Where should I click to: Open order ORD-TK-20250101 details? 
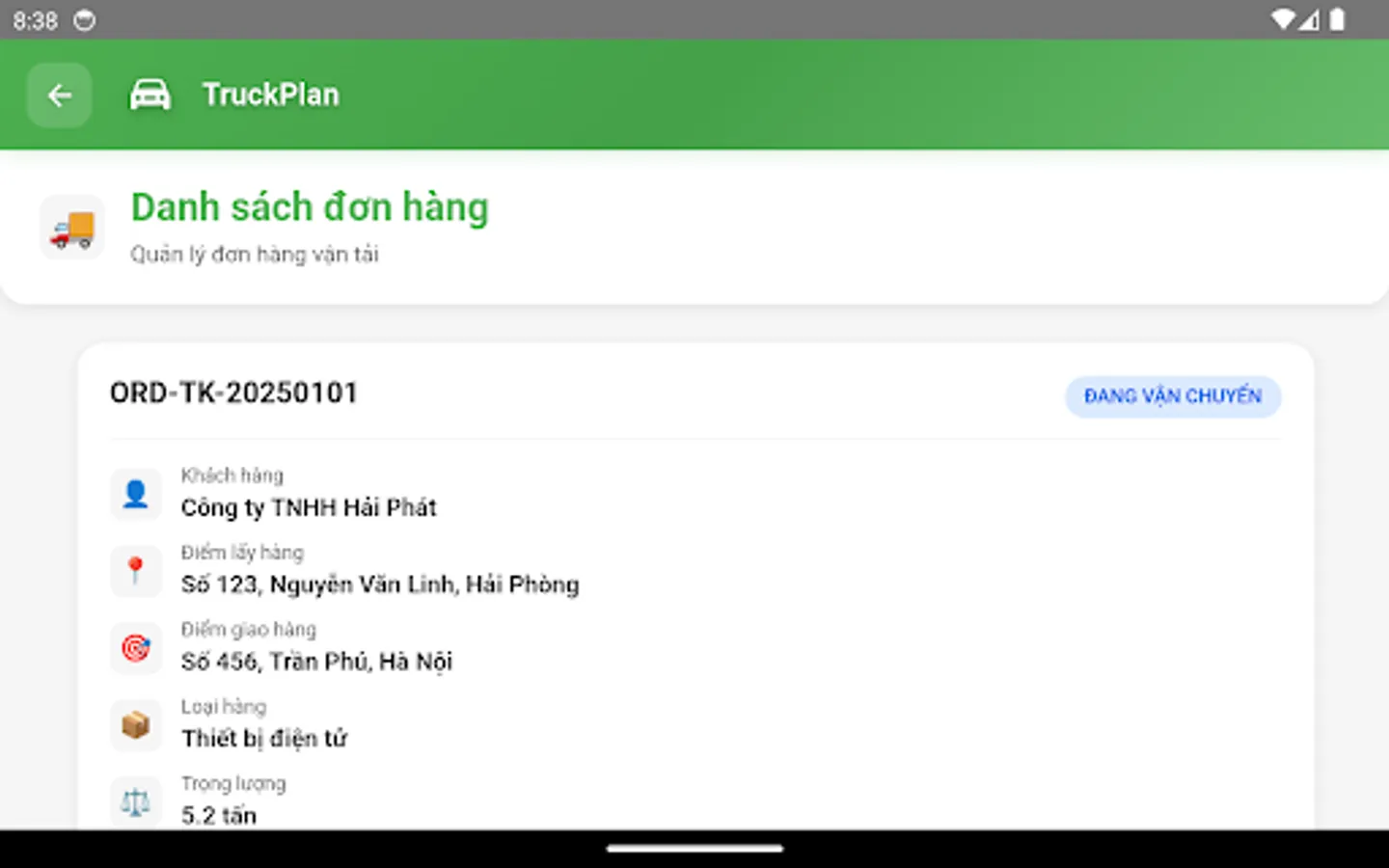(234, 393)
